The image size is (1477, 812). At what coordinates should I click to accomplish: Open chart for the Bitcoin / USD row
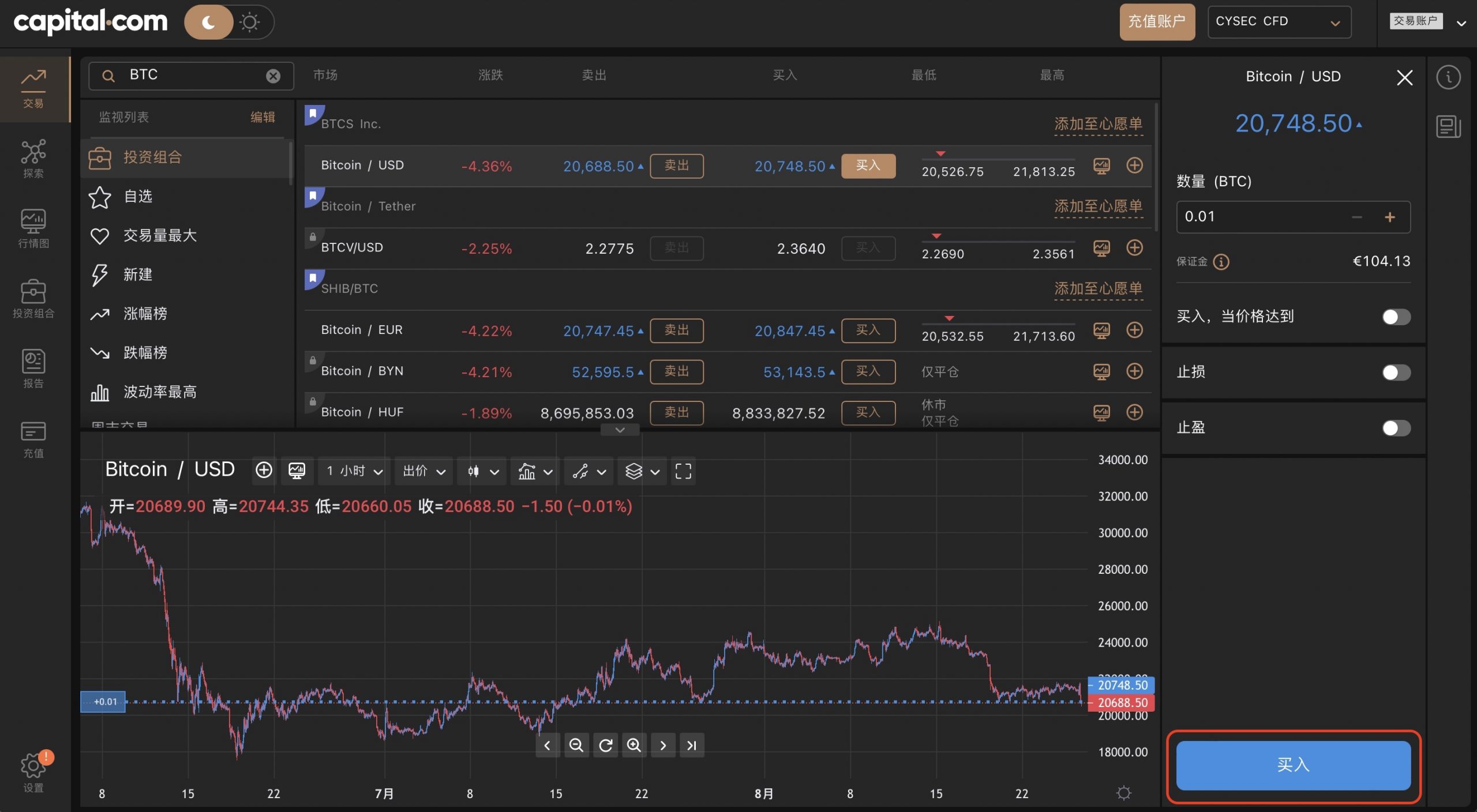coord(1101,166)
